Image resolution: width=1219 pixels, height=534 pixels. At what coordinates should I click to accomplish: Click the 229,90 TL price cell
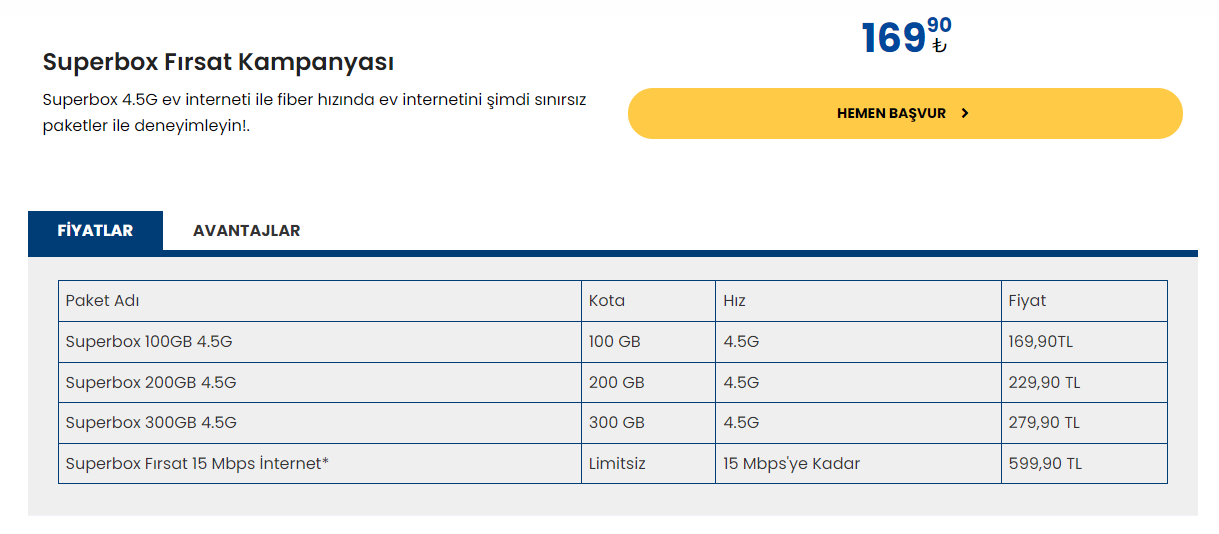[1044, 383]
